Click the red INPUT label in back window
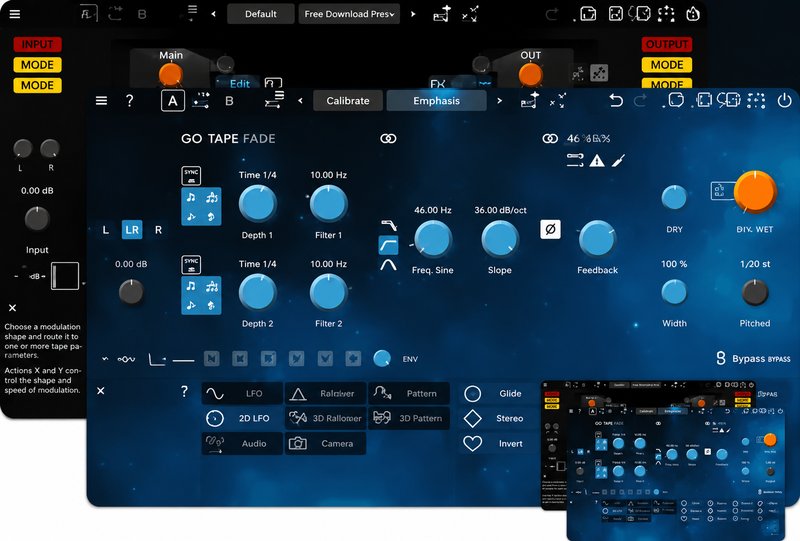This screenshot has height=541, width=800. tap(37, 44)
